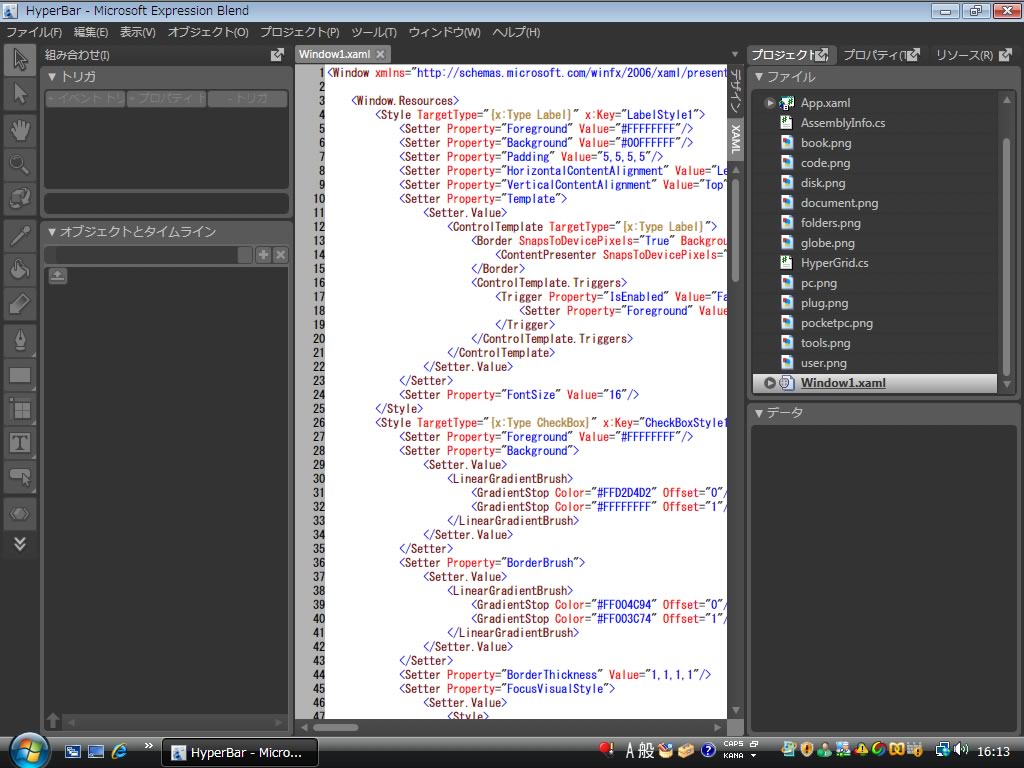Collapse the トリガ section
The height and width of the screenshot is (768, 1024).
pyautogui.click(x=52, y=77)
